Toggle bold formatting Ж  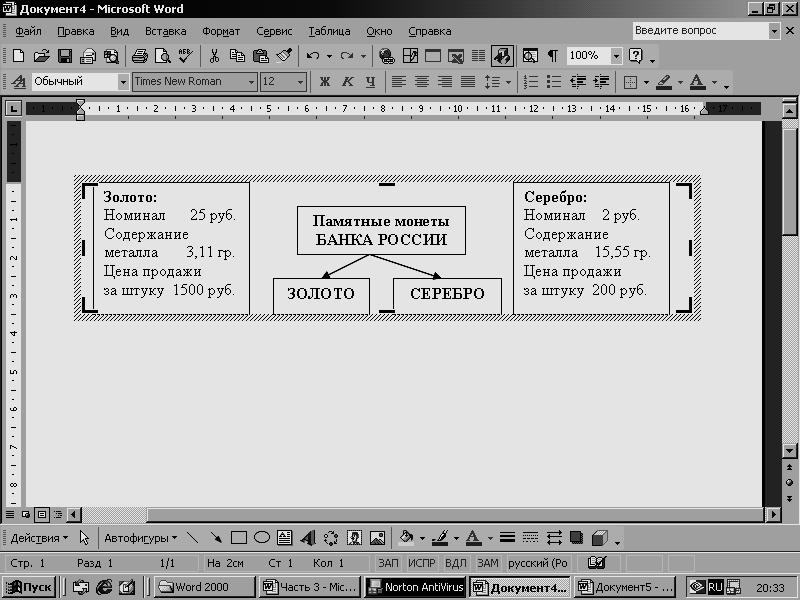[324, 82]
